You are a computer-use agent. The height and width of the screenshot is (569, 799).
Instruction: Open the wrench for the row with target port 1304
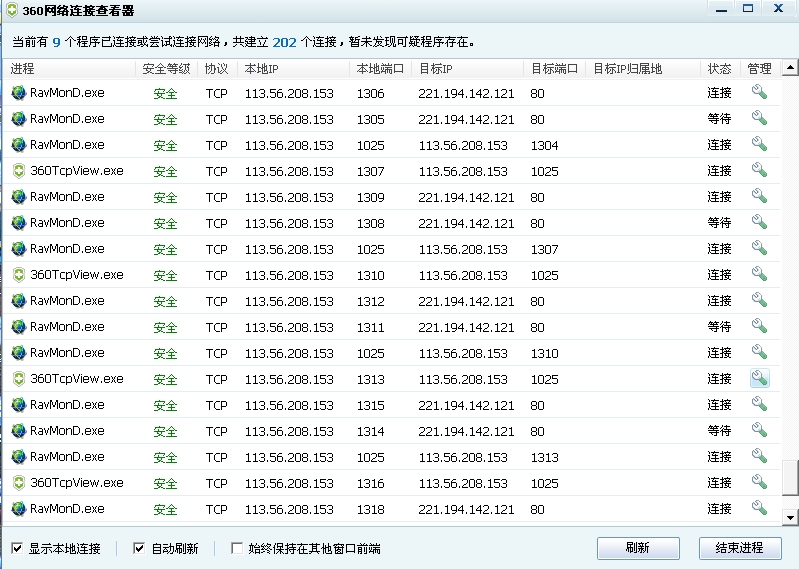(x=759, y=144)
